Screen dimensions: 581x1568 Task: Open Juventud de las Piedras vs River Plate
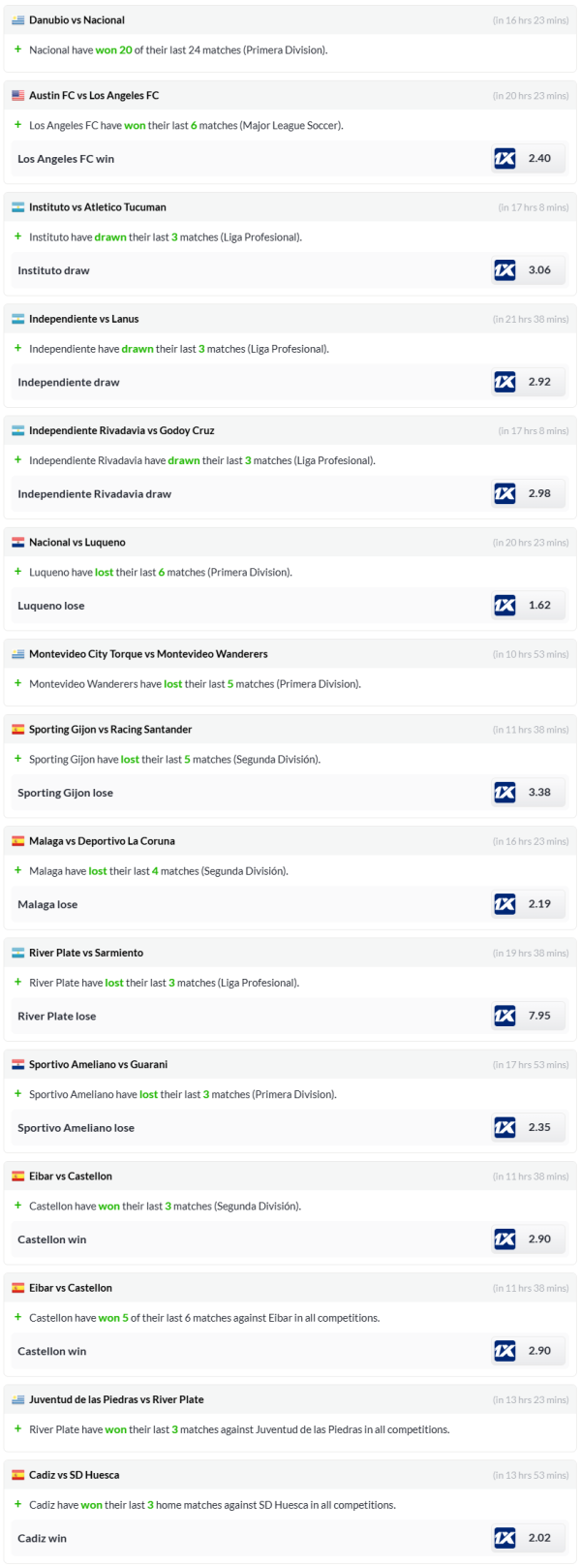click(116, 1399)
